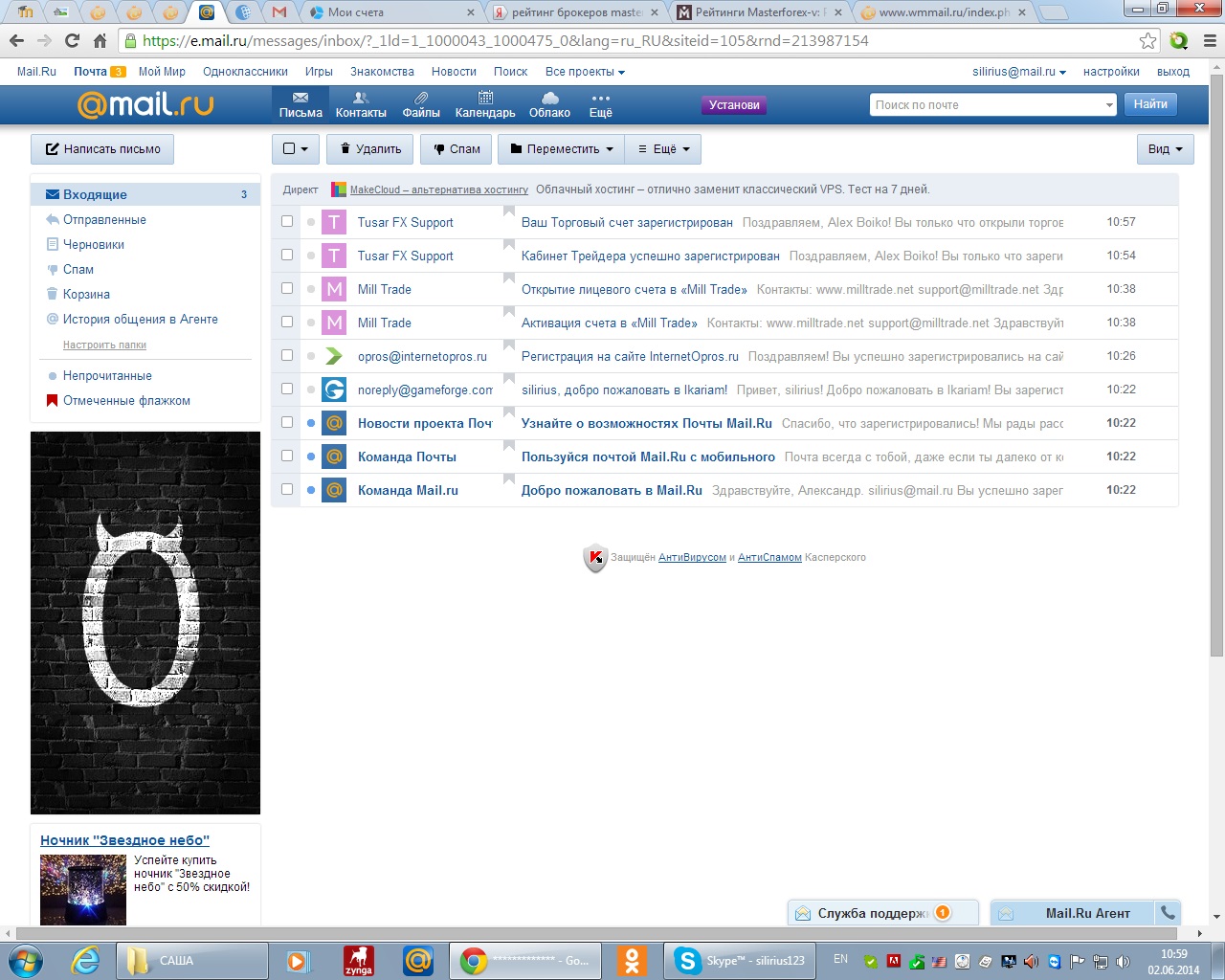The image size is (1225, 980).
Task: Click the @mail.ru logo
Action: 145,104
